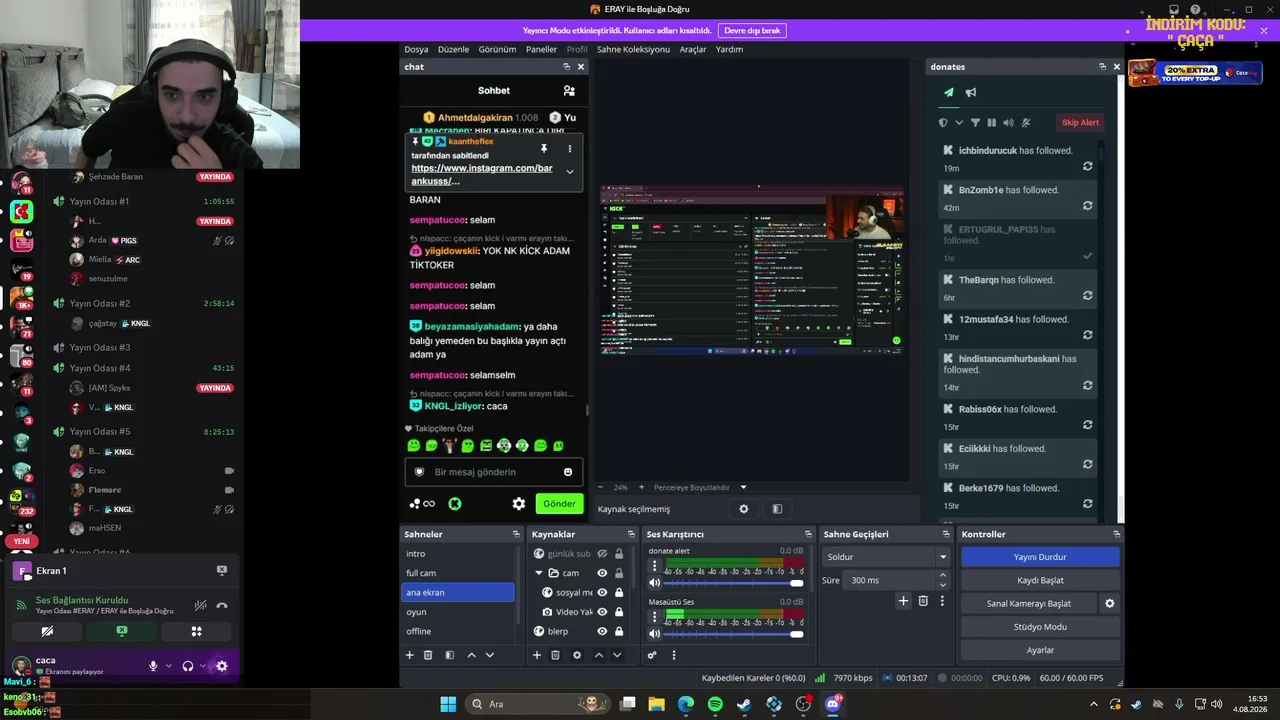1280x720 pixels.
Task: Stop the Ekran 1 screen share
Action: [x=222, y=571]
